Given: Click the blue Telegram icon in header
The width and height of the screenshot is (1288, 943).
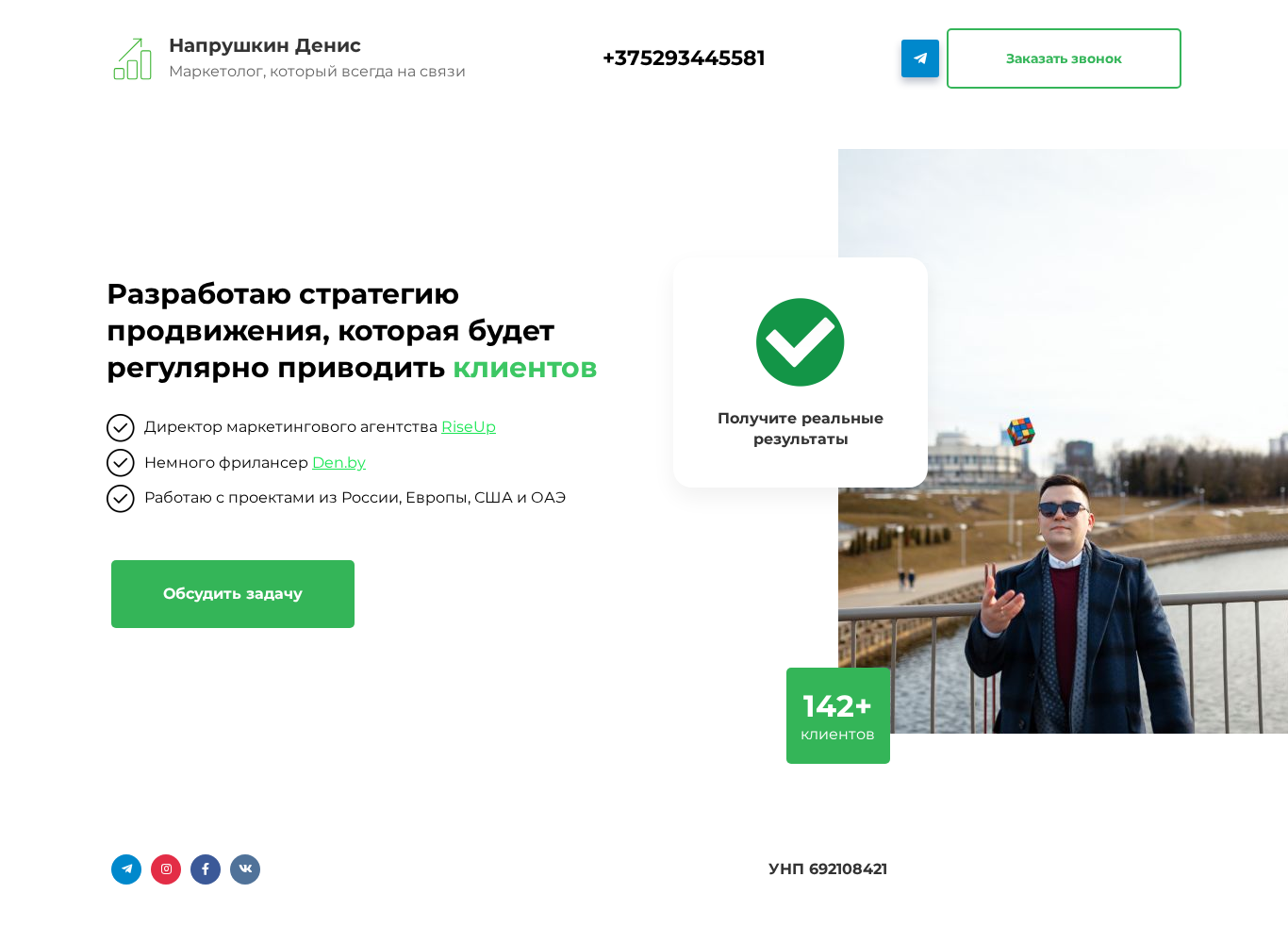Looking at the screenshot, I should point(919,58).
